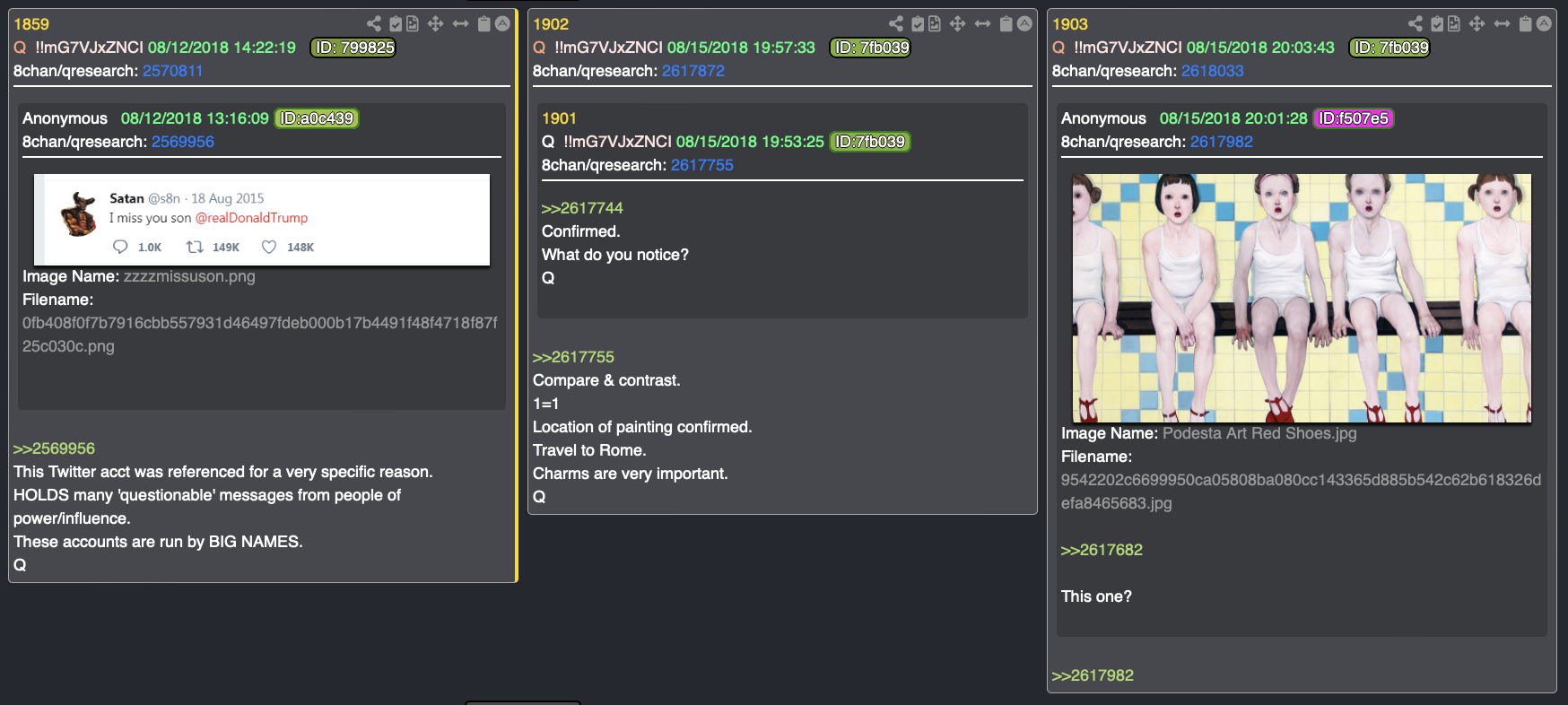
Task: Collapse post 1859 with the chevron-up circle
Action: tap(503, 24)
